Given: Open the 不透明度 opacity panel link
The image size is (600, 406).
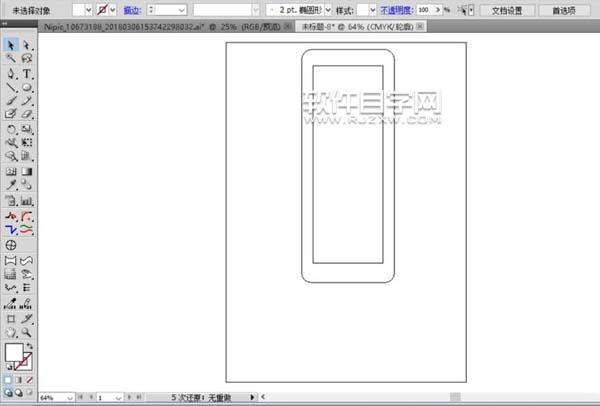Looking at the screenshot, I should coord(397,10).
